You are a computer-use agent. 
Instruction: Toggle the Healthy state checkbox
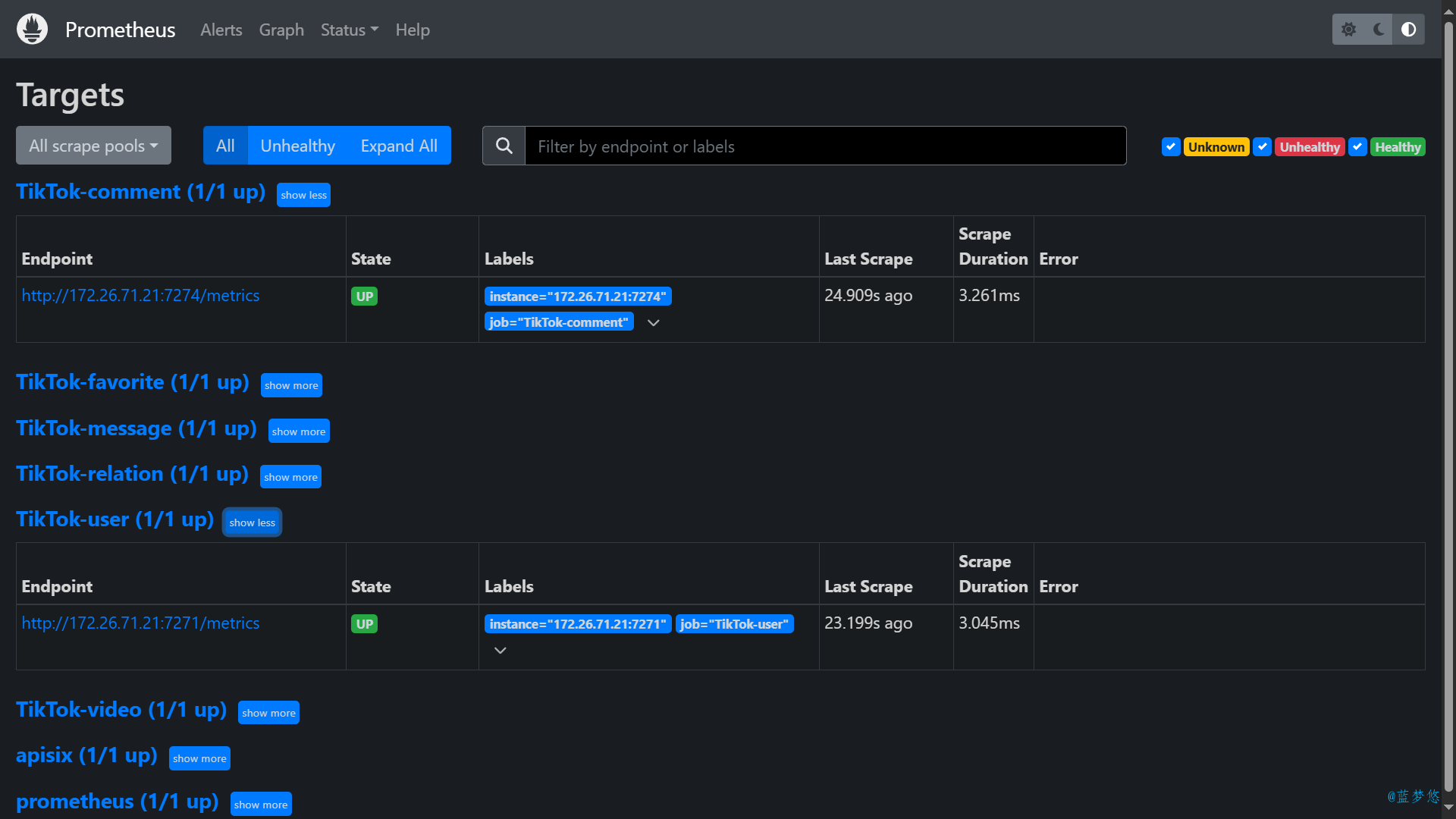tap(1357, 147)
